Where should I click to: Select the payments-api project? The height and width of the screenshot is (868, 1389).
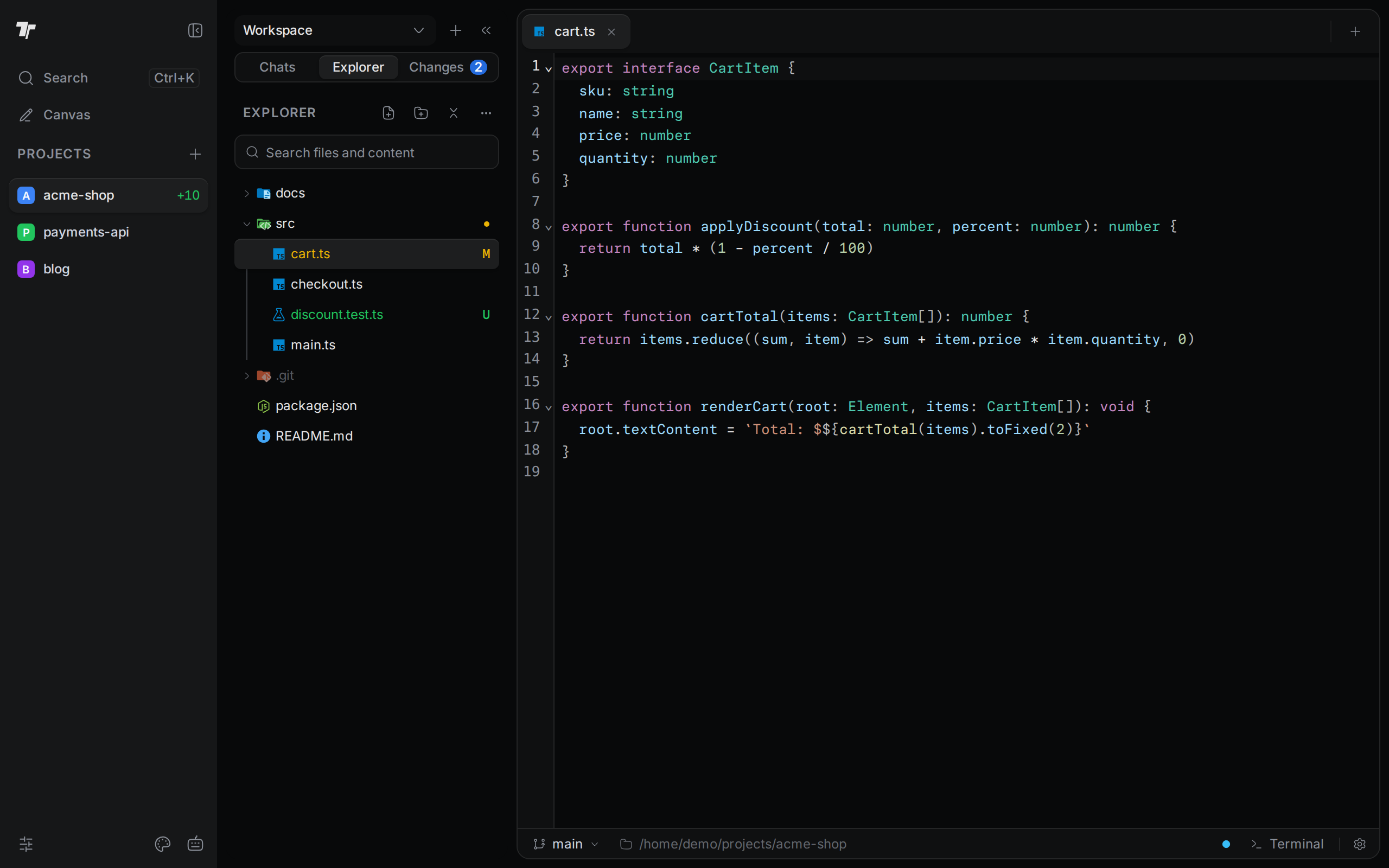point(109,232)
